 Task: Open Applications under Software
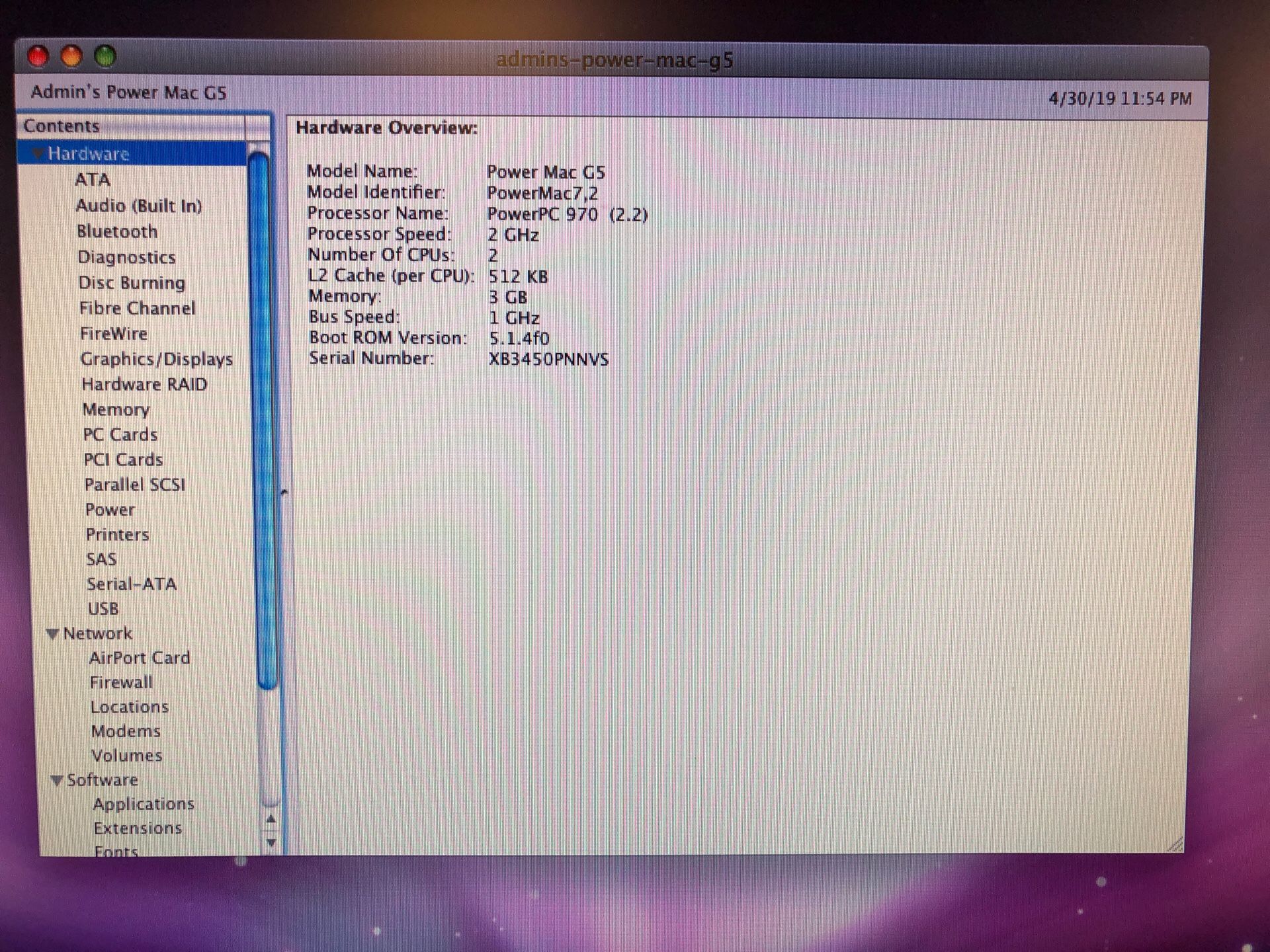(x=144, y=805)
